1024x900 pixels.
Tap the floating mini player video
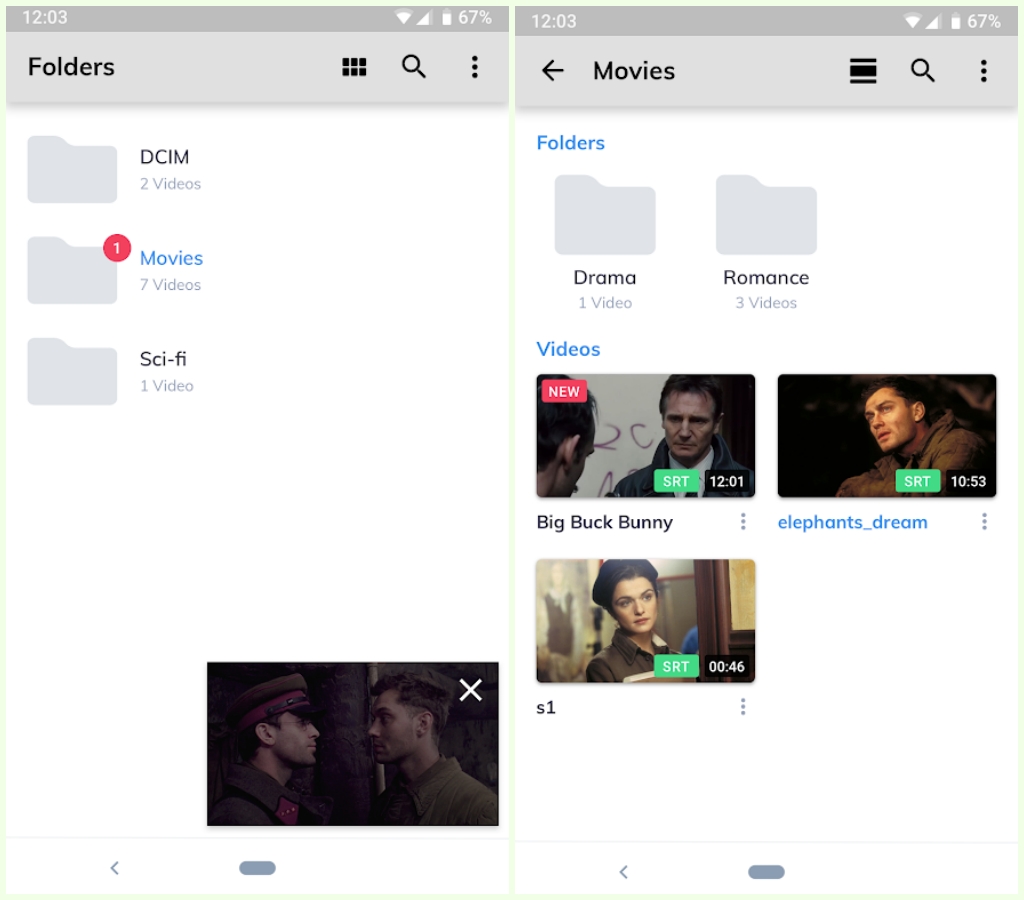pos(353,744)
